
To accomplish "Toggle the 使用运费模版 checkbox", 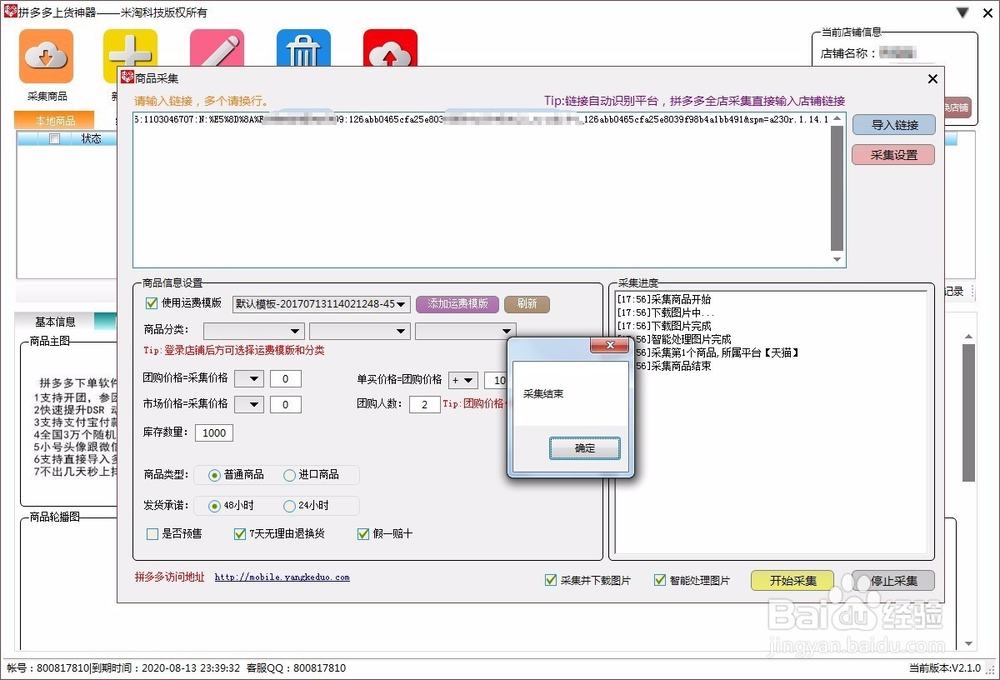I will (152, 303).
